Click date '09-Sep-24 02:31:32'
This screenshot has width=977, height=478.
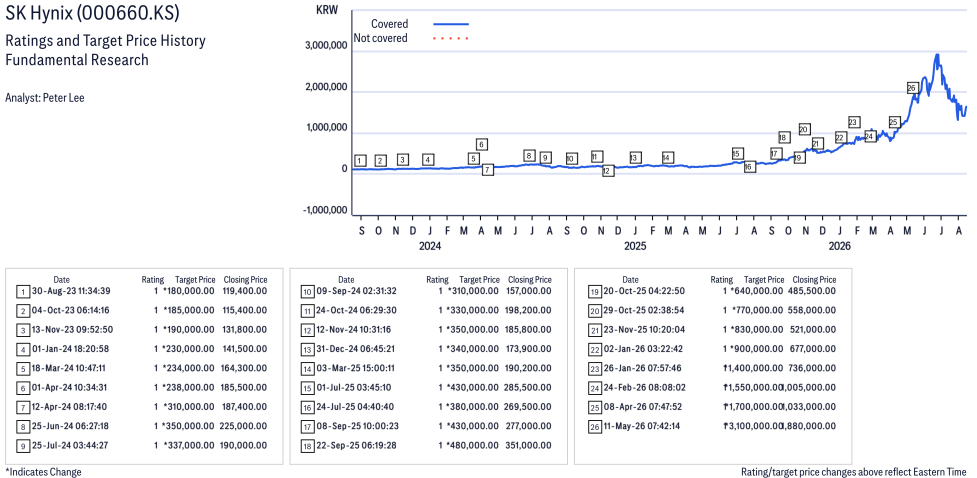pos(356,291)
